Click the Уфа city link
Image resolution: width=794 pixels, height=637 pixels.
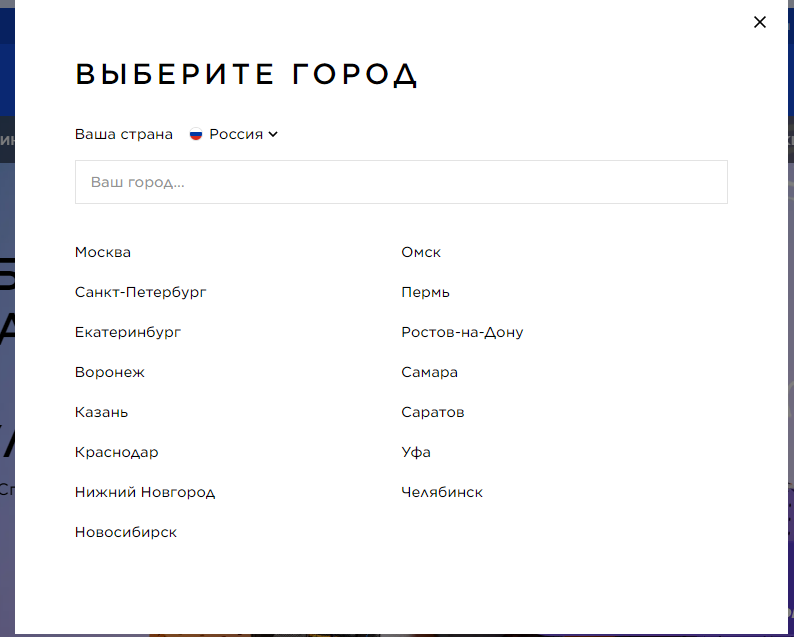(x=416, y=452)
